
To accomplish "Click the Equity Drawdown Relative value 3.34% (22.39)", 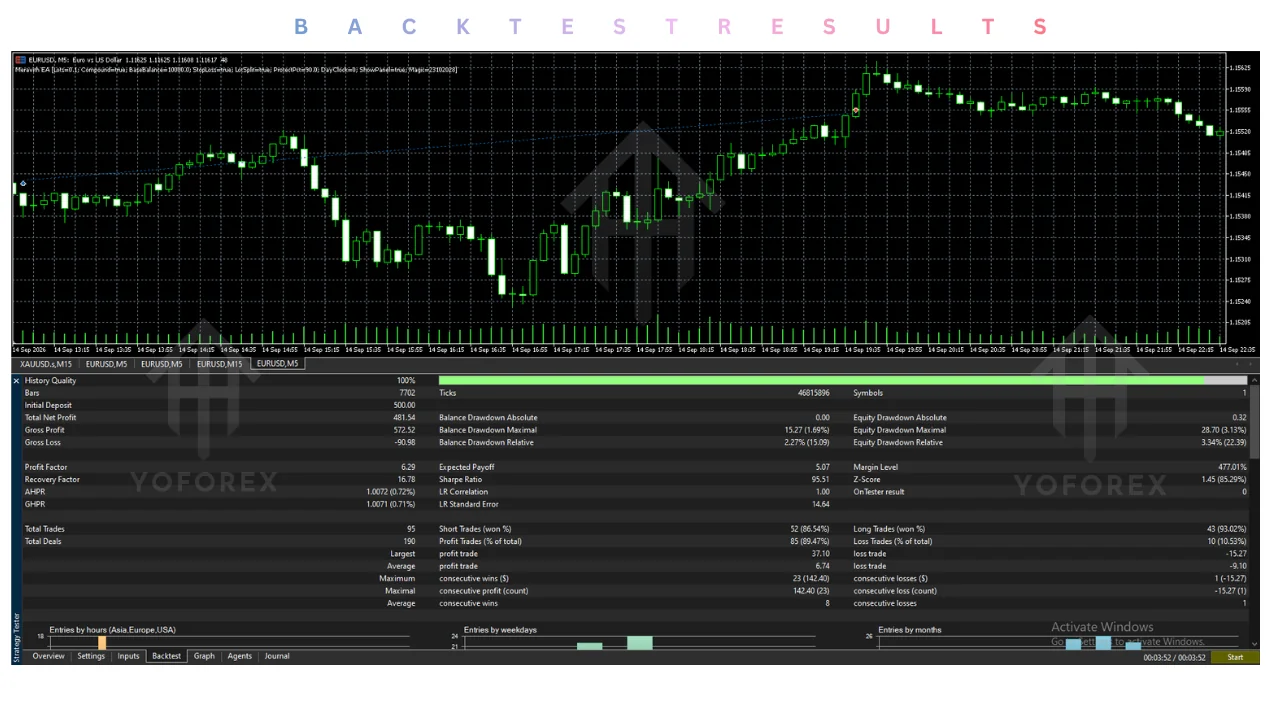I will pyautogui.click(x=1223, y=442).
